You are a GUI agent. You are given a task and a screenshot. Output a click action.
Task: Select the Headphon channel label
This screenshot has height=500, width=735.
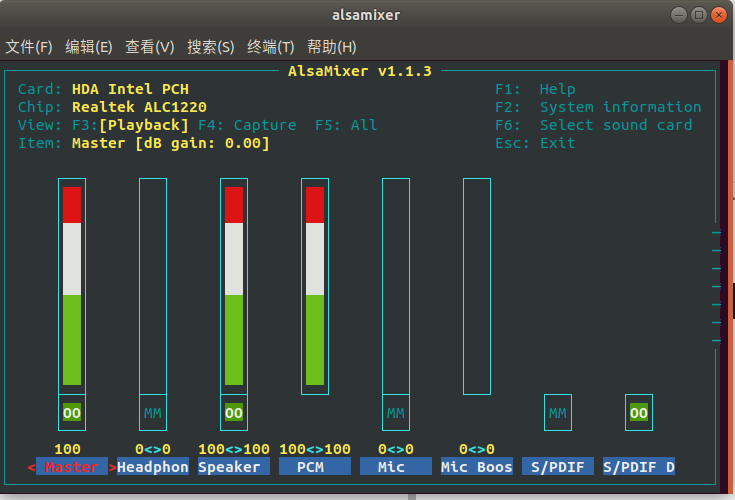pyautogui.click(x=153, y=467)
